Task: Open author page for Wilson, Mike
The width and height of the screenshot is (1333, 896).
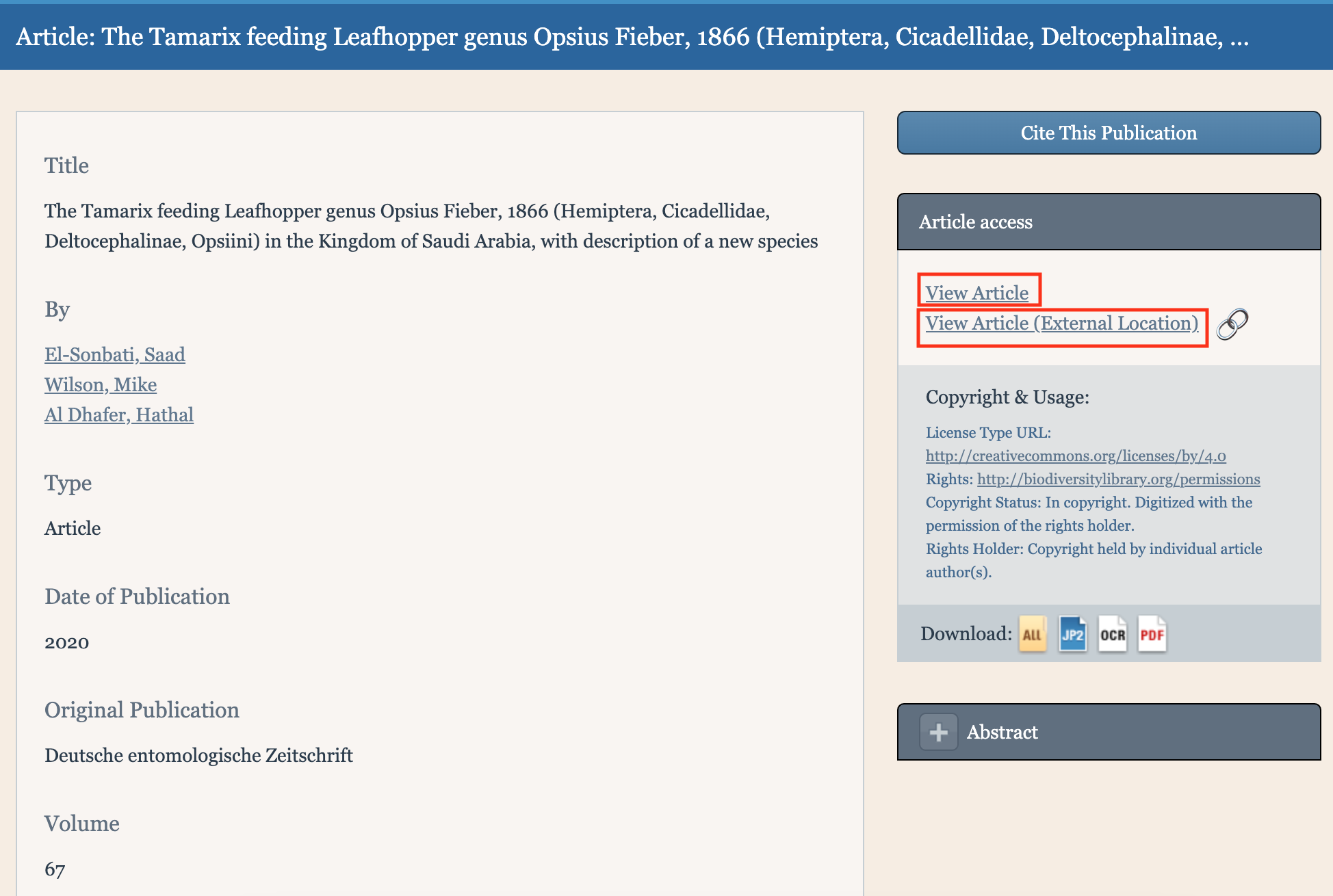Action: coord(101,384)
